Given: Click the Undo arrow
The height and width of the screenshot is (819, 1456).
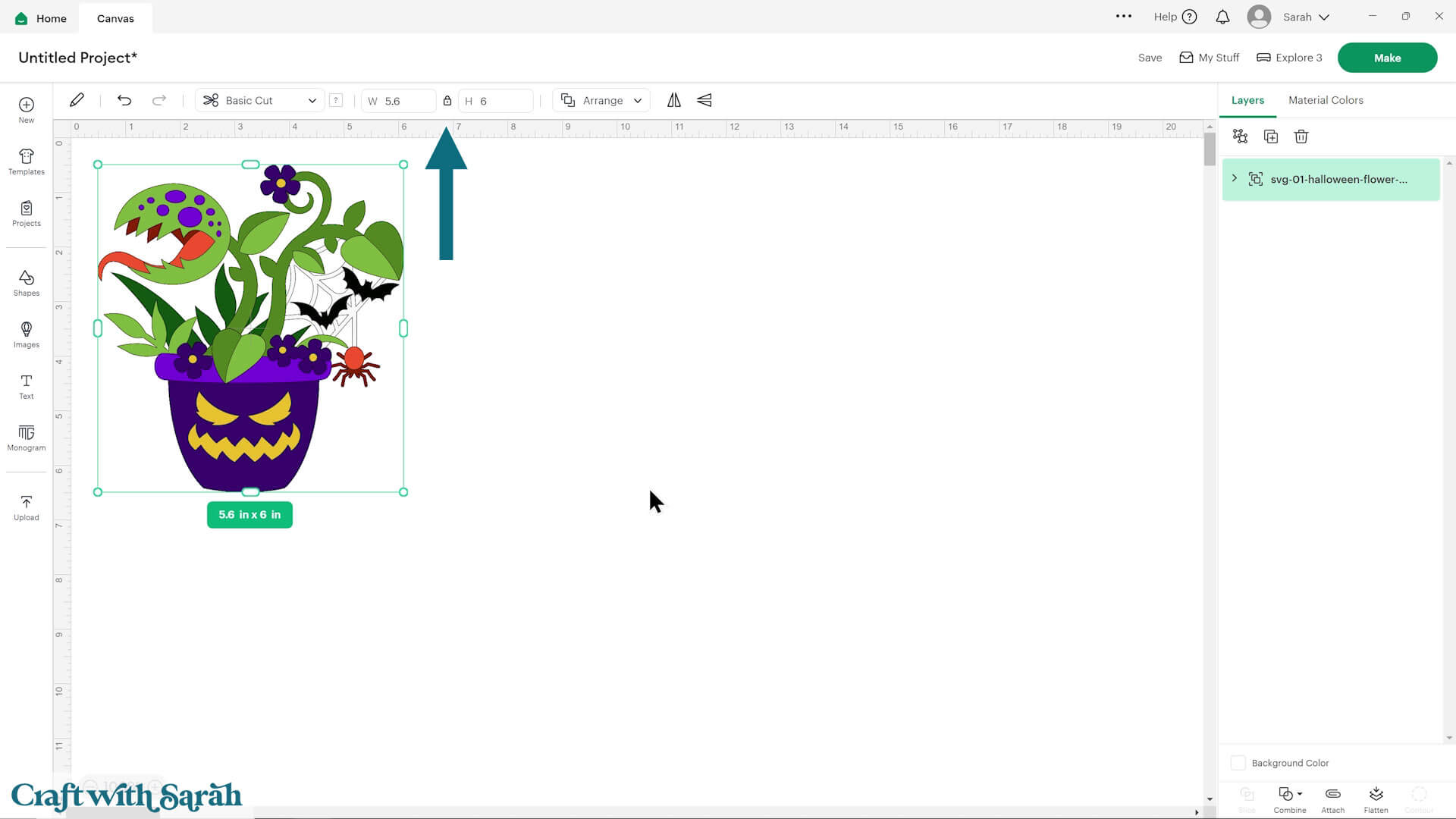Looking at the screenshot, I should pos(124,100).
